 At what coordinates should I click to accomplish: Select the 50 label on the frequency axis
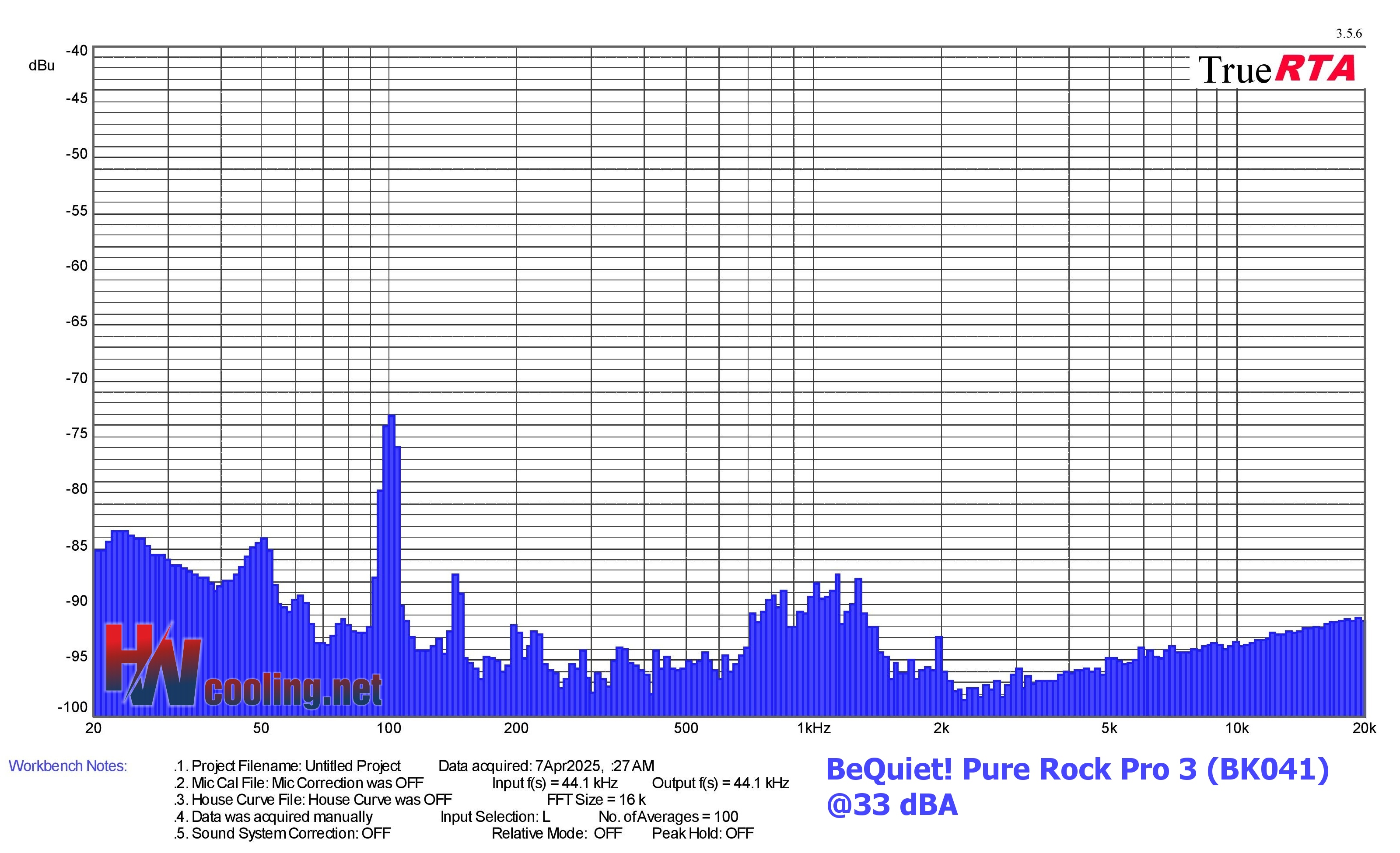[261, 729]
